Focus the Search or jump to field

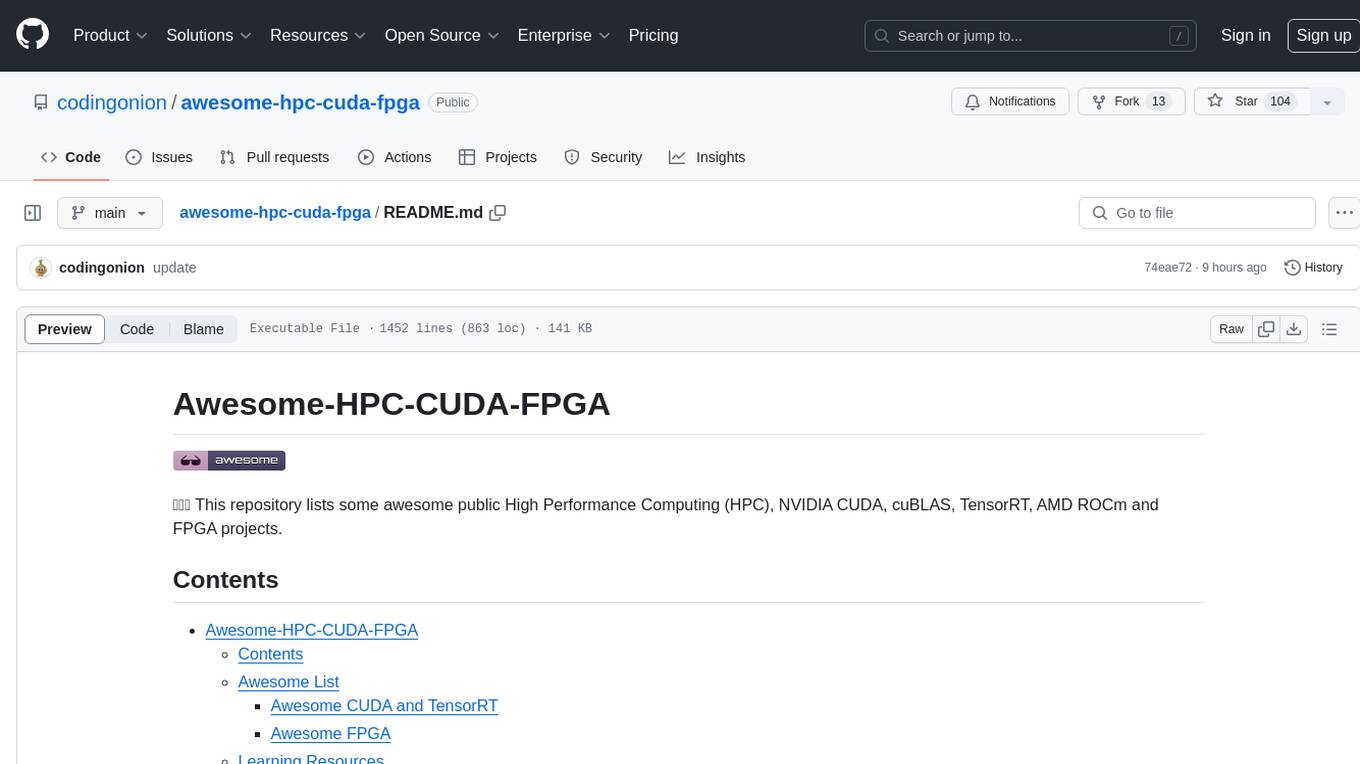1031,35
